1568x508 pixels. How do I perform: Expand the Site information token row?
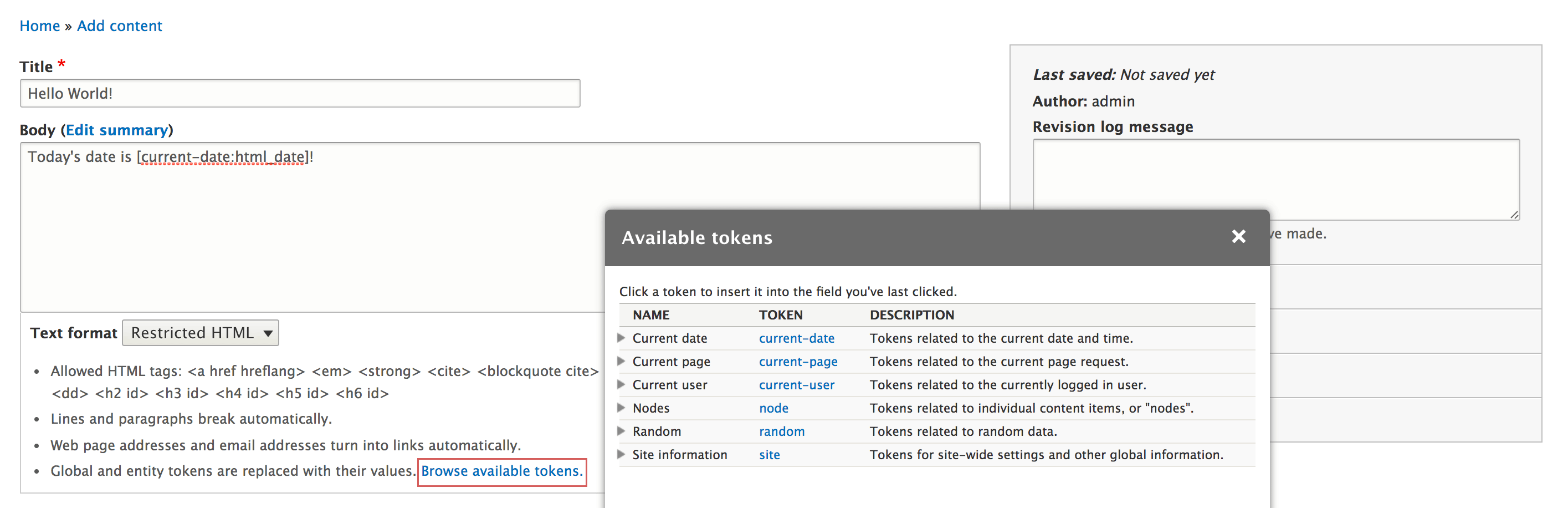pos(621,454)
